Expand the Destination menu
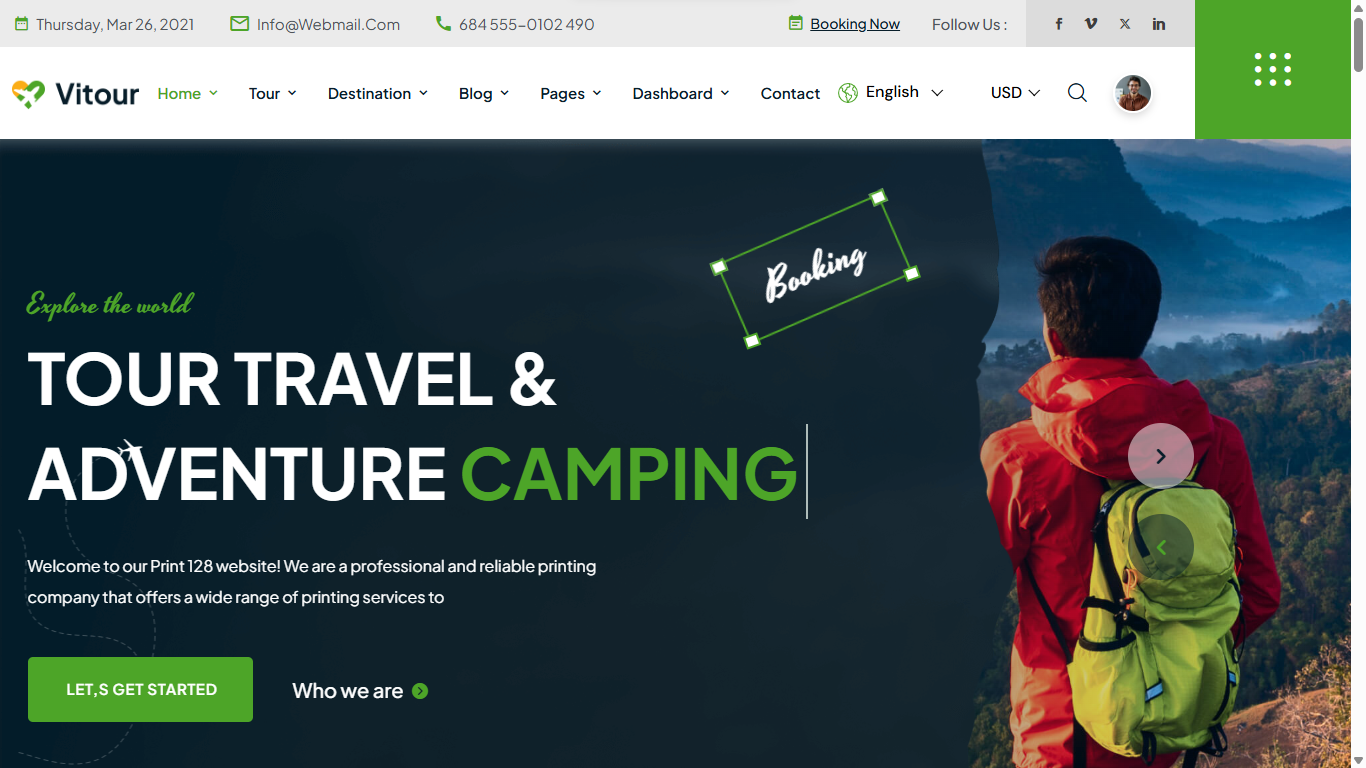The image size is (1366, 768). click(x=377, y=93)
